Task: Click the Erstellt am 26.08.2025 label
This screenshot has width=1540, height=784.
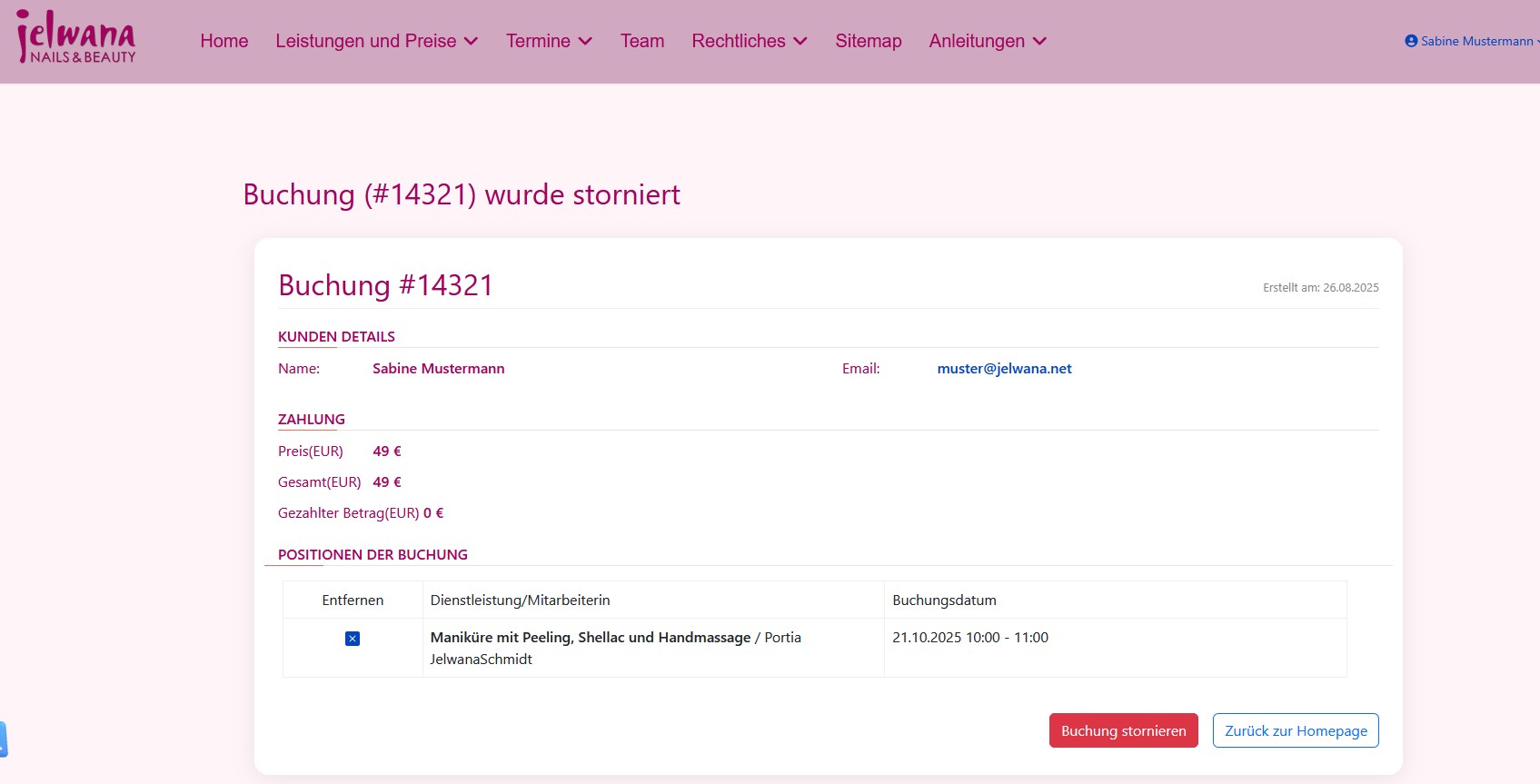Action: pyautogui.click(x=1320, y=288)
